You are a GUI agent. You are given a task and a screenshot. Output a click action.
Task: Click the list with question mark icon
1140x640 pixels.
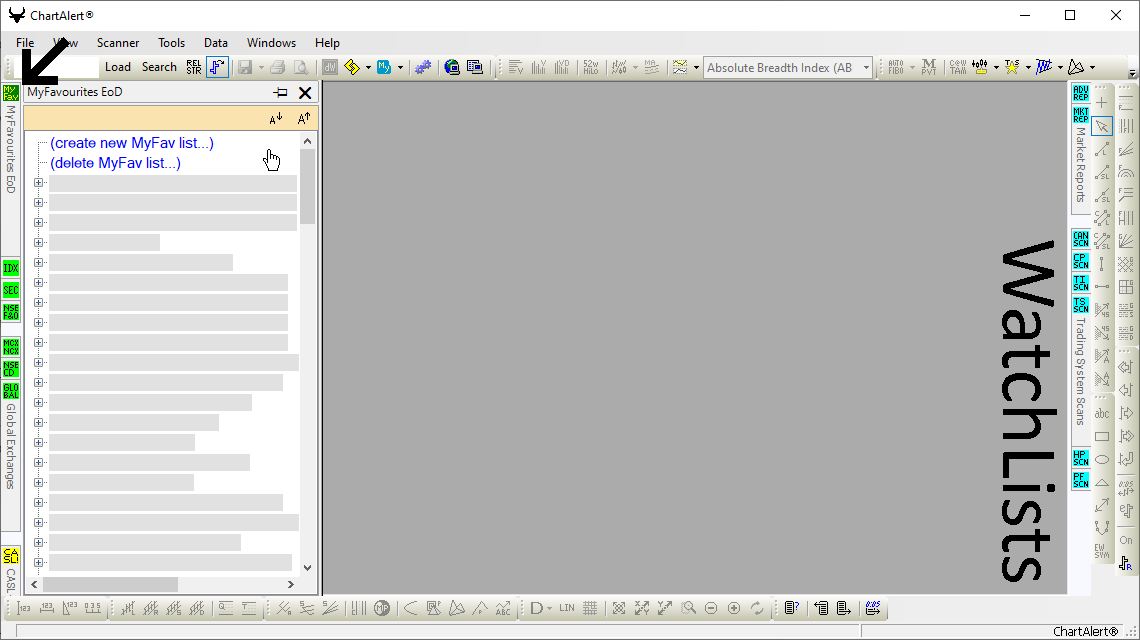click(792, 608)
